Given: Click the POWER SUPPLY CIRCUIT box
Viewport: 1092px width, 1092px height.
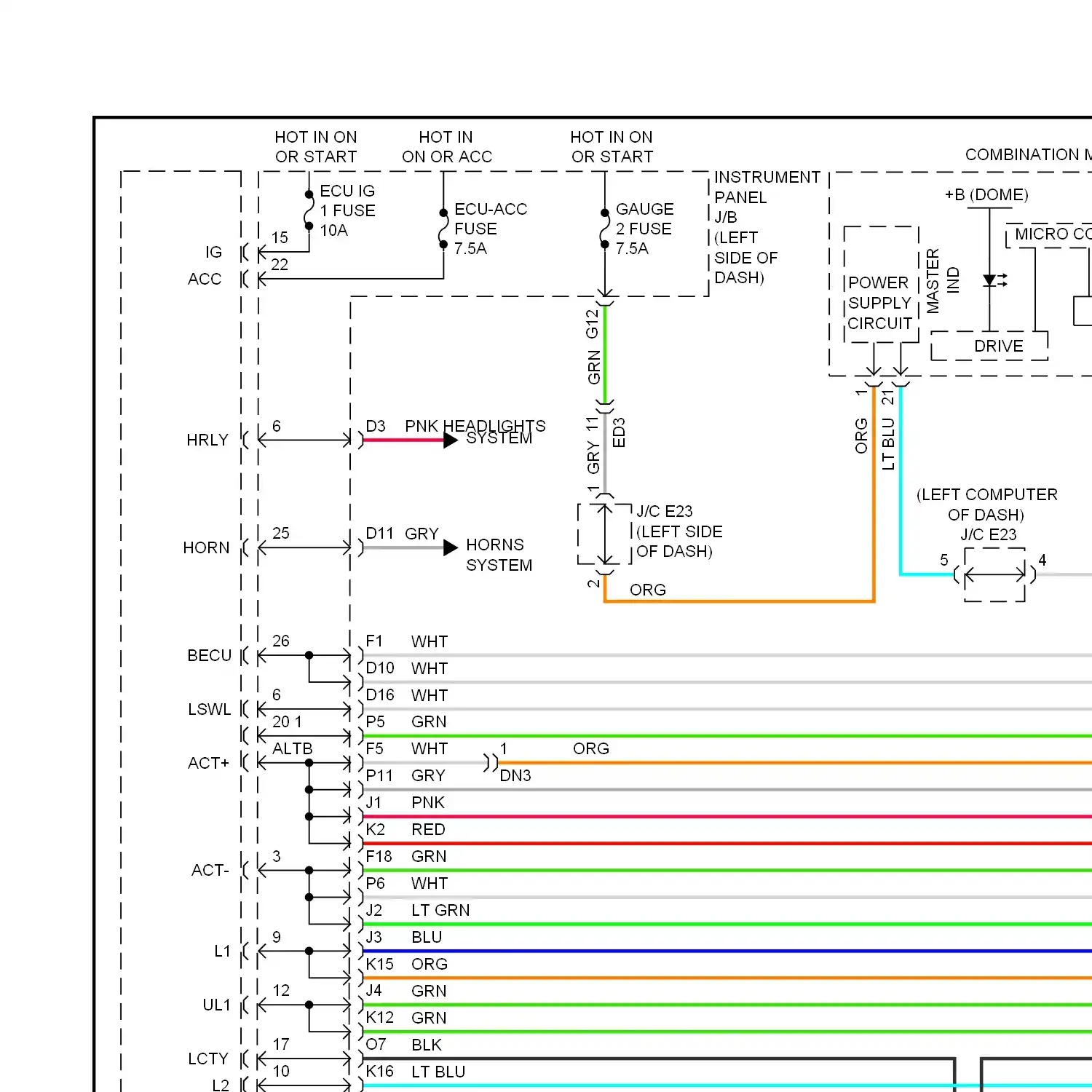Looking at the screenshot, I should (881, 284).
